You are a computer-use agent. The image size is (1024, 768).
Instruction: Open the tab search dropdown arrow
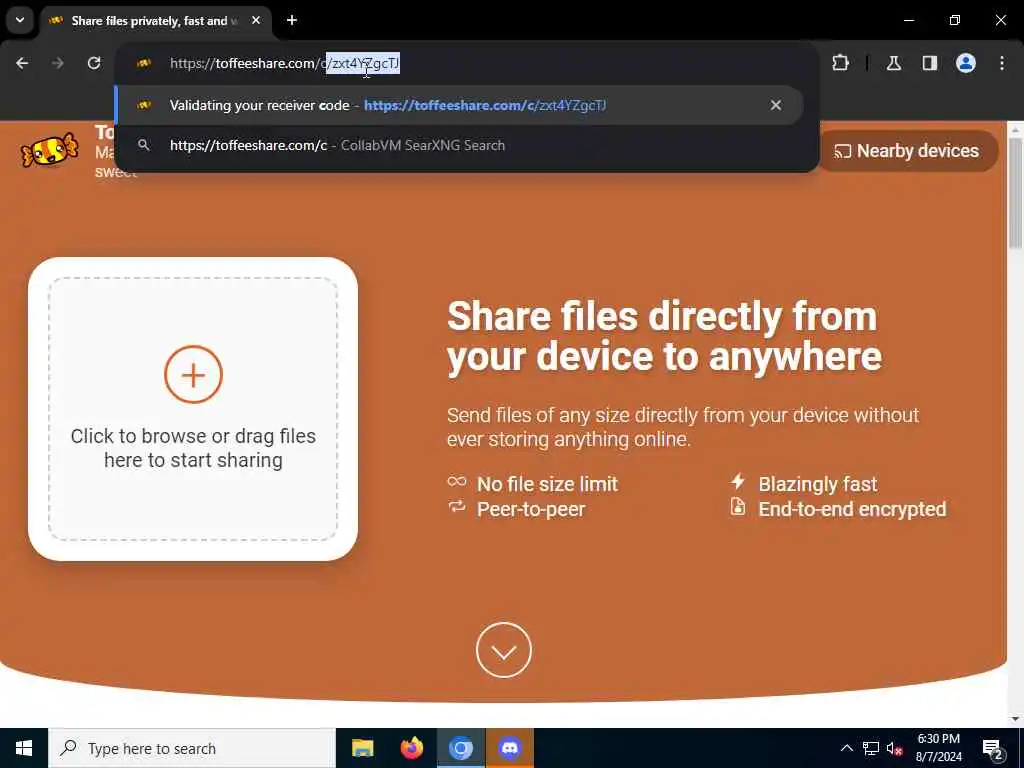[20, 20]
